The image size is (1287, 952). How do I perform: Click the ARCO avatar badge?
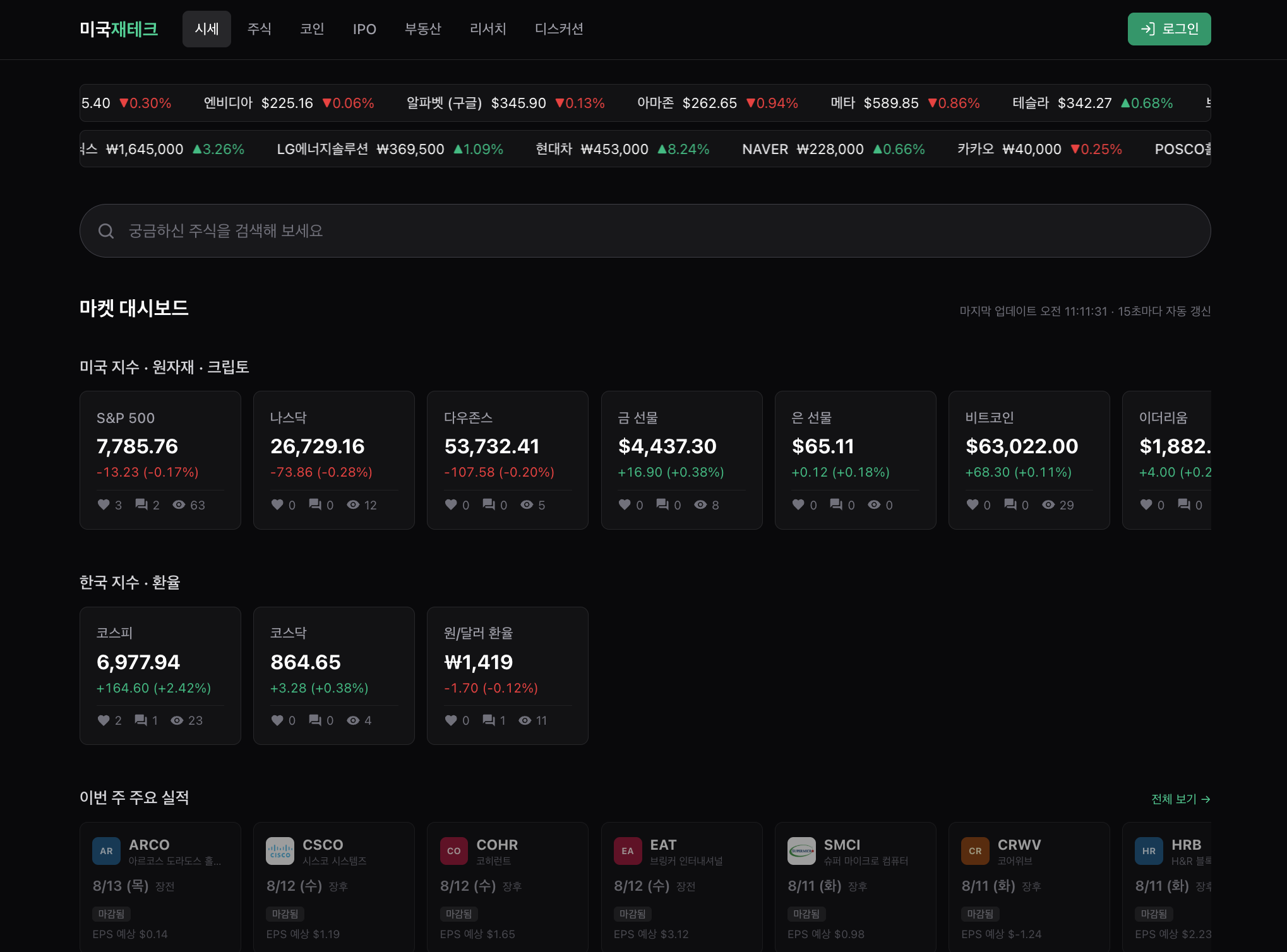tap(106, 851)
